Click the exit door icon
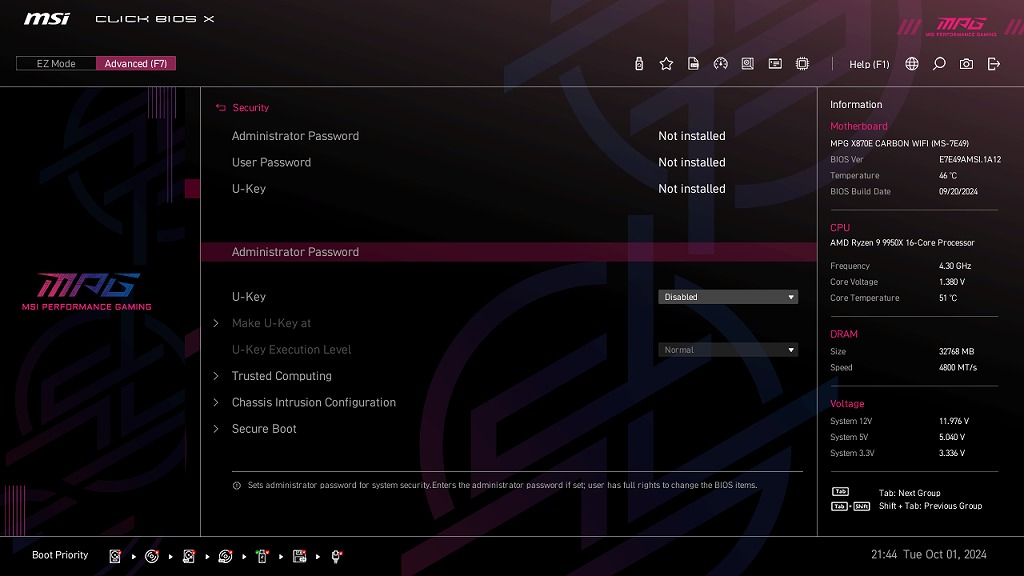Viewport: 1024px width, 576px height. 993,63
